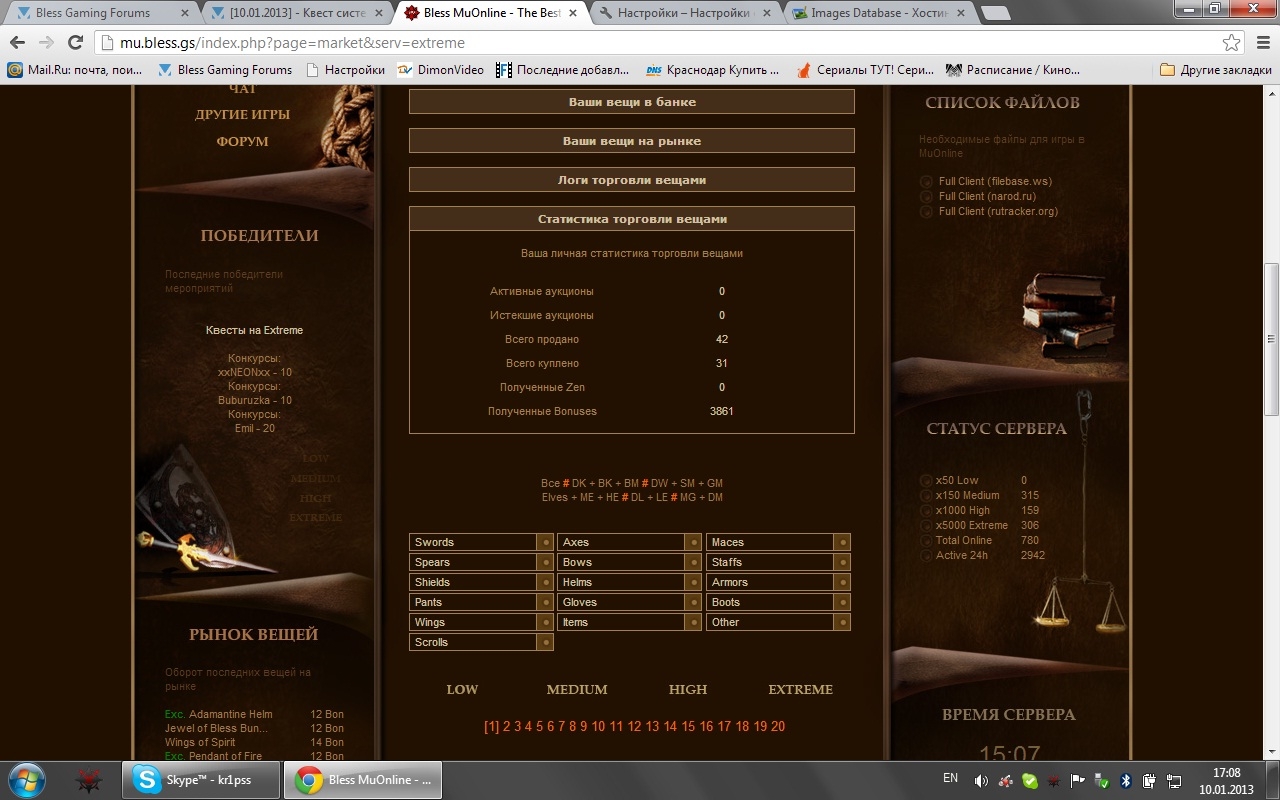This screenshot has width=1280, height=800.
Task: Bookmark page with the star icon
Action: click(1232, 43)
